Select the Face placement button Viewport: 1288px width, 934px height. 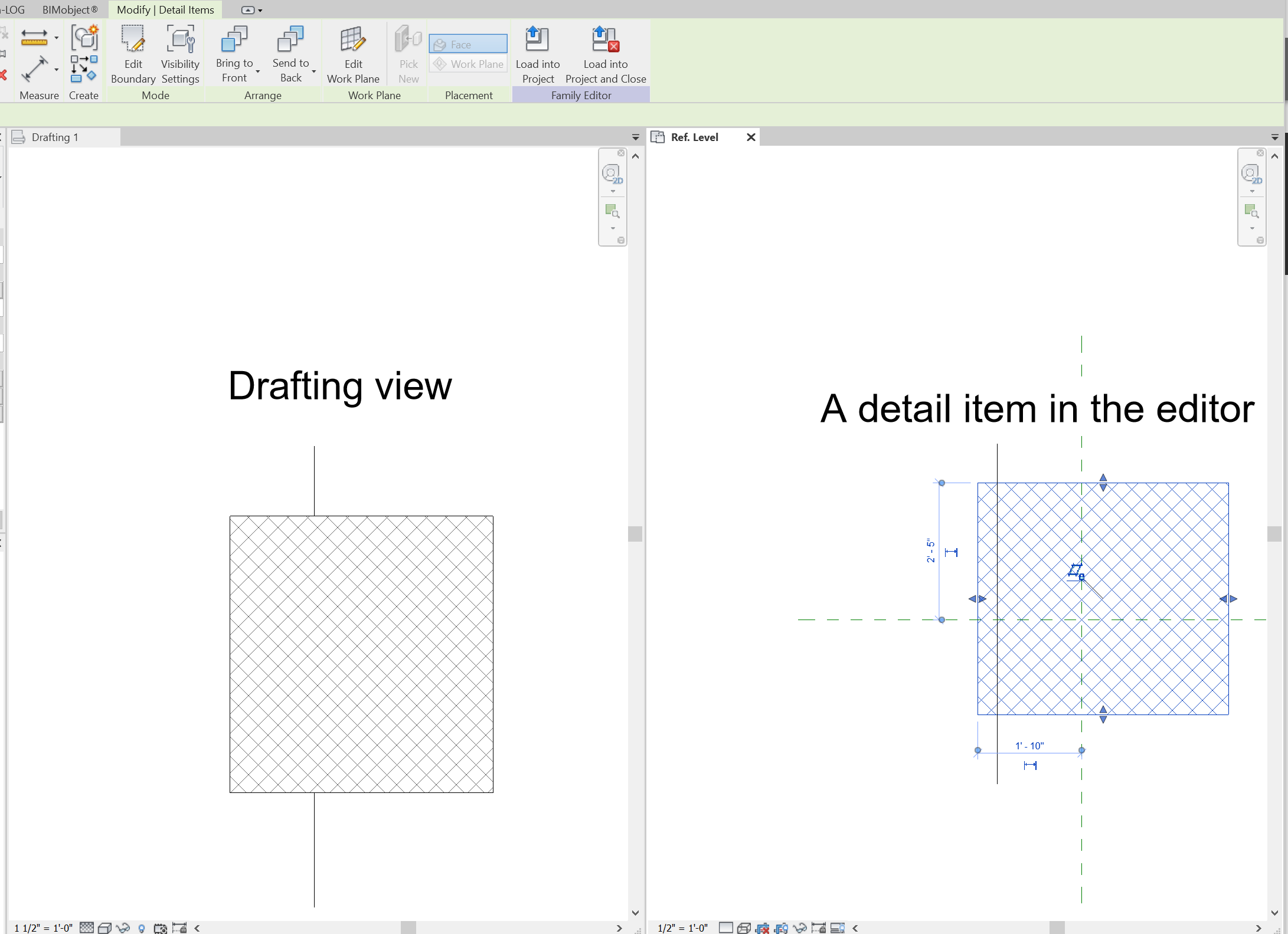[x=468, y=44]
